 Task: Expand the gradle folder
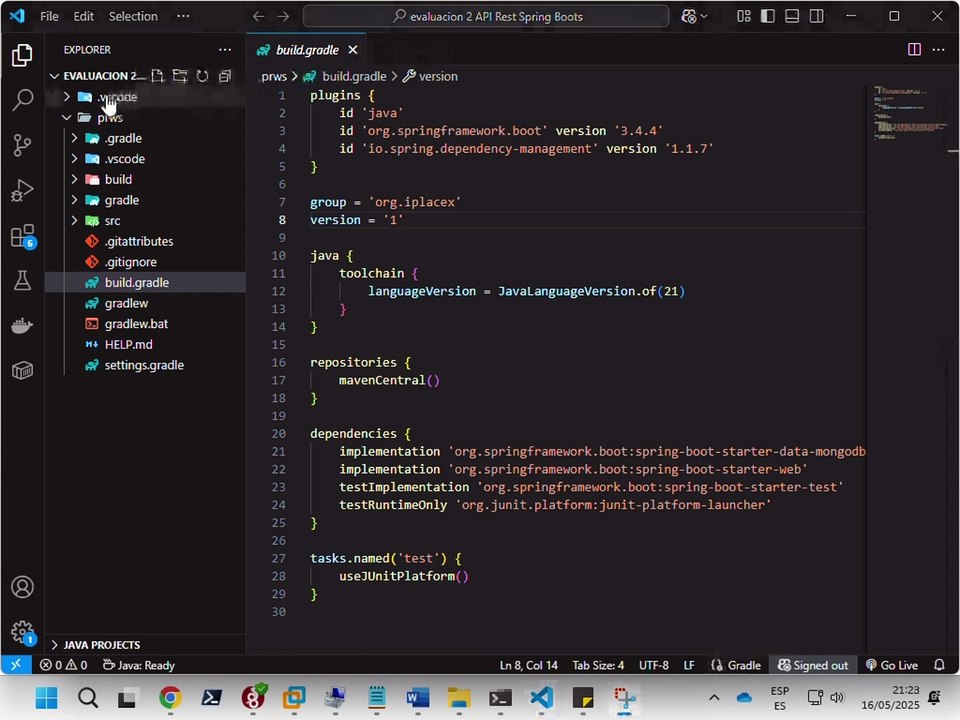[74, 200]
